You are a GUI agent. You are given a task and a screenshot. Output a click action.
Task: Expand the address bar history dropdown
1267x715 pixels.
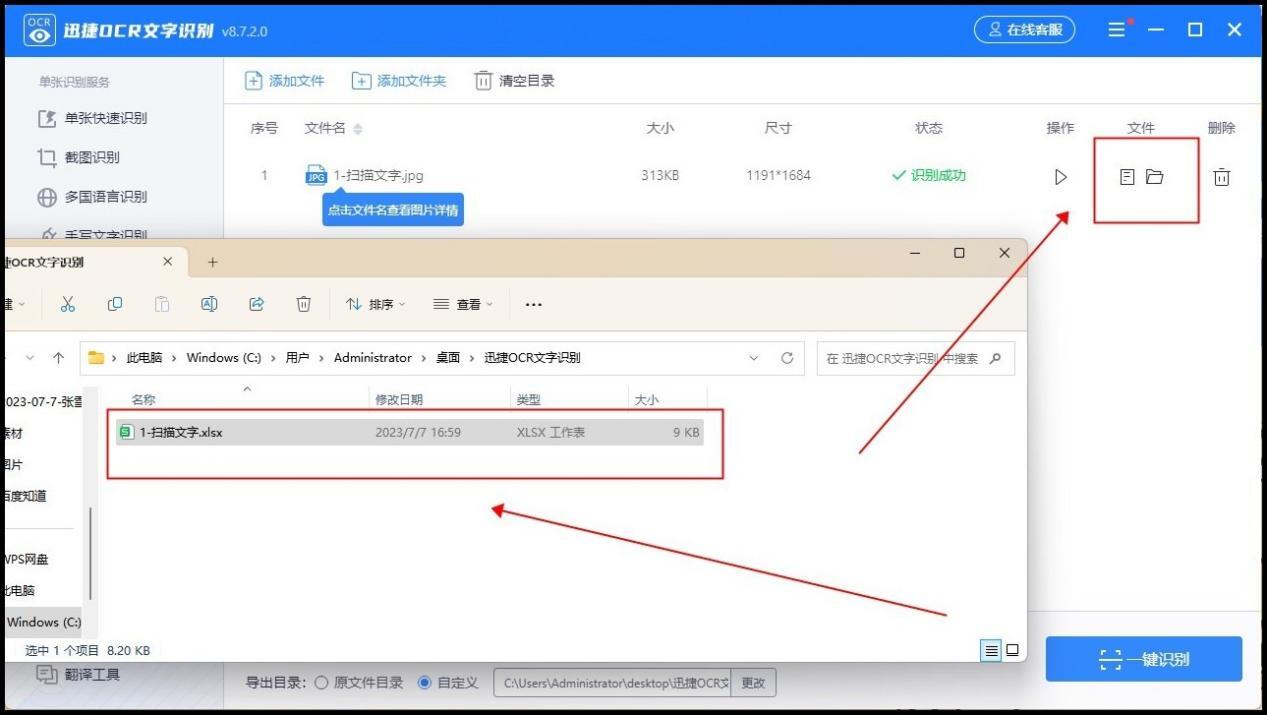click(753, 358)
